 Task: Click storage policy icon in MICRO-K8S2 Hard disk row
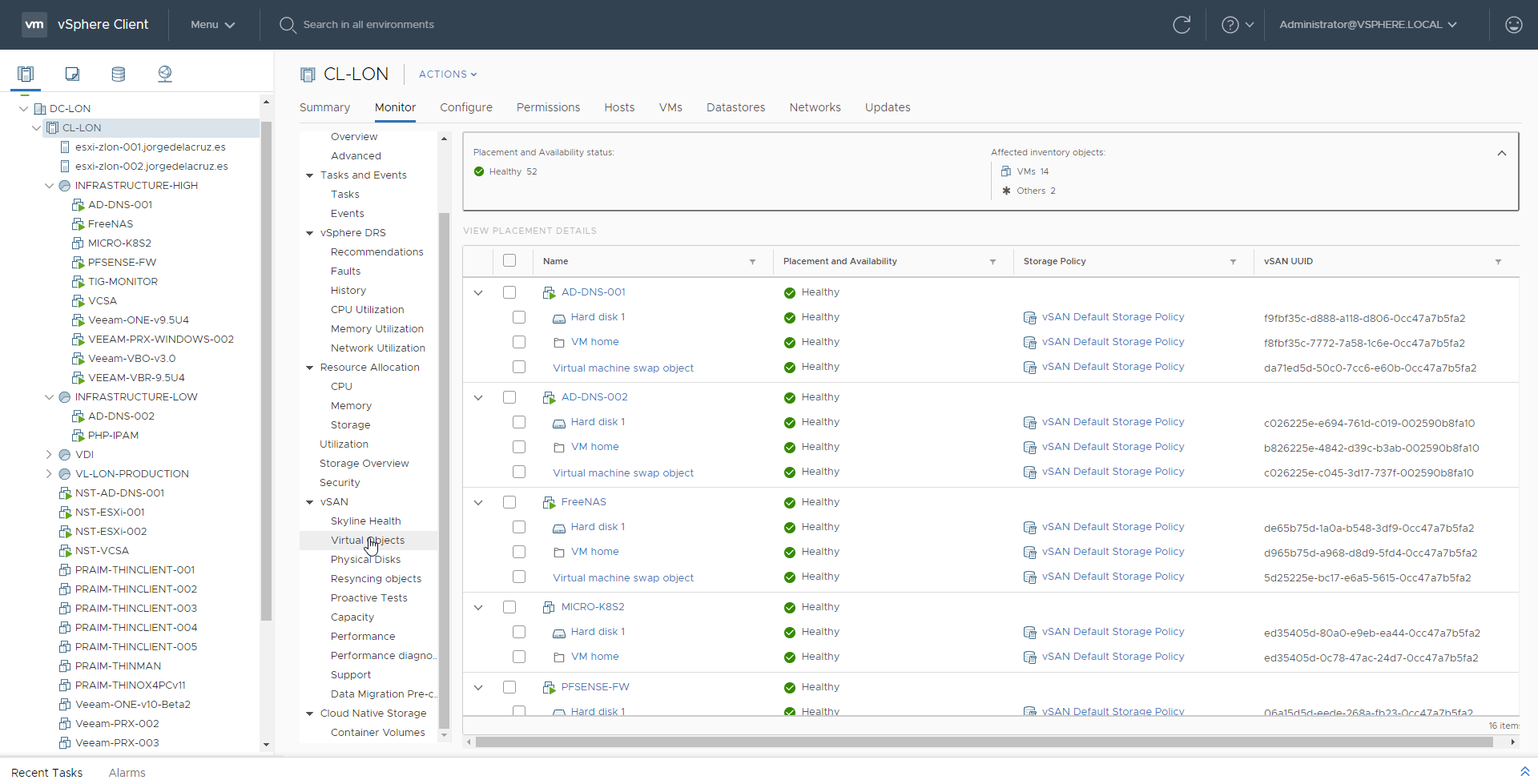[1029, 633]
